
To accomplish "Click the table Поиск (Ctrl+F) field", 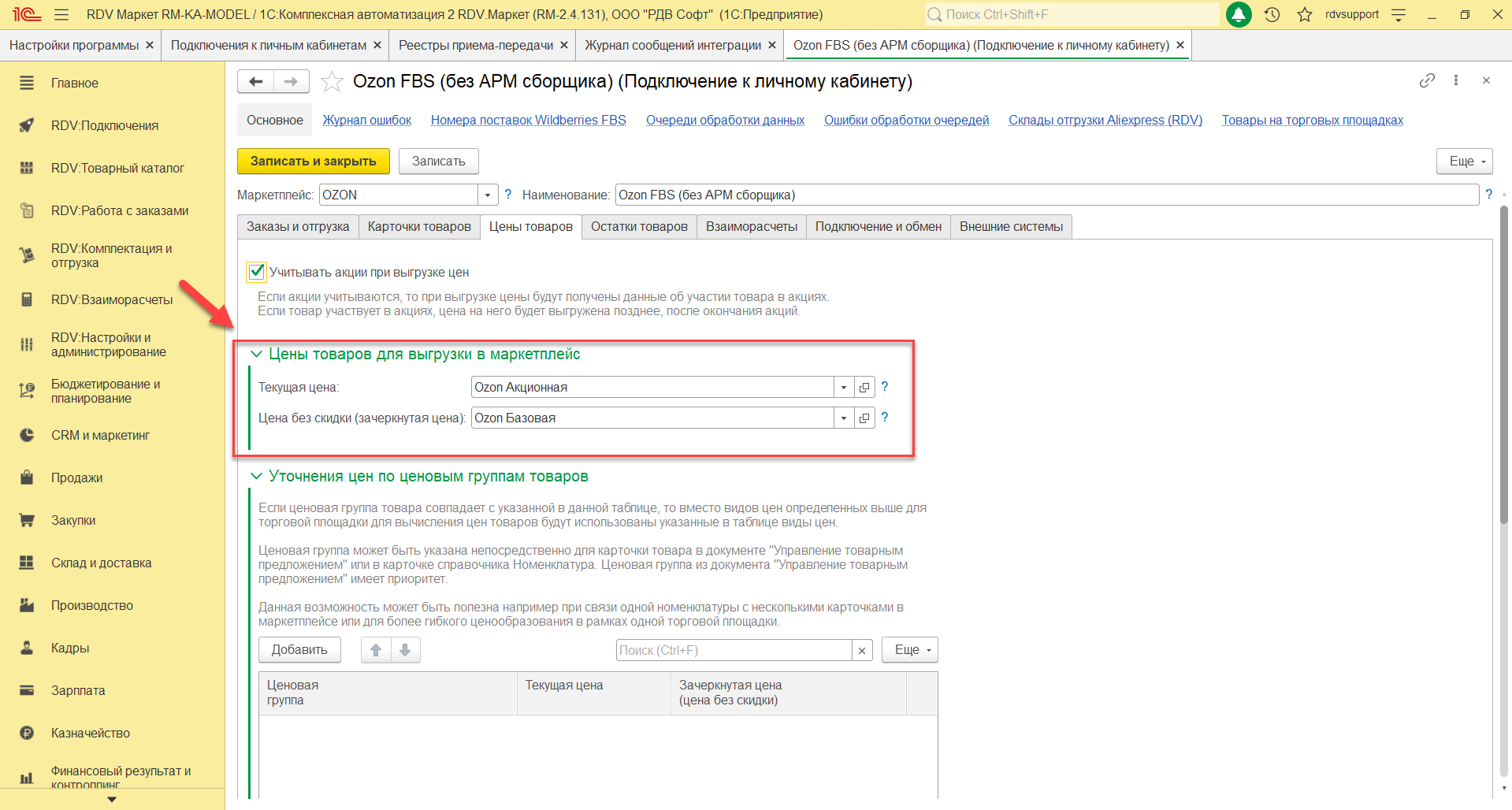I will point(734,650).
